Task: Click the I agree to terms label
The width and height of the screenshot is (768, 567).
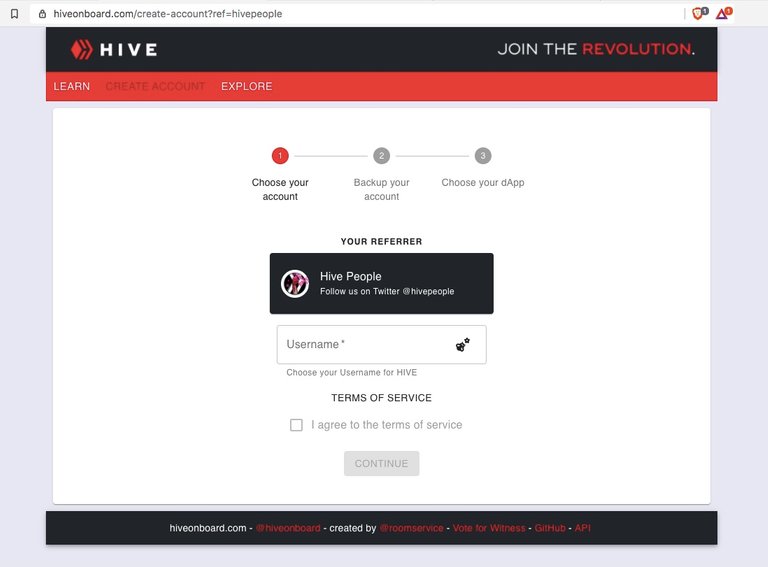Action: tap(386, 425)
